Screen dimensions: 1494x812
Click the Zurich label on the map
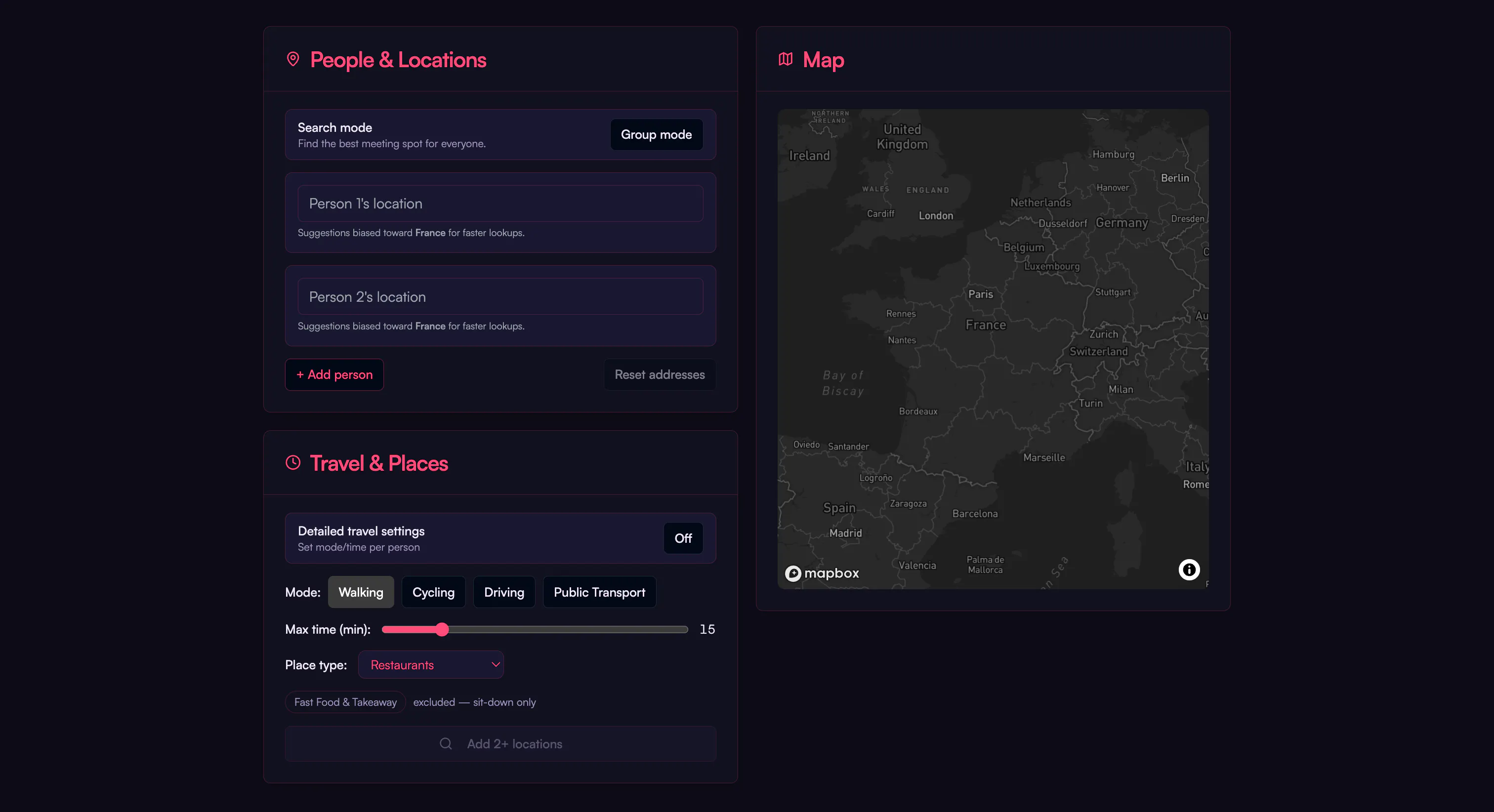click(1103, 334)
